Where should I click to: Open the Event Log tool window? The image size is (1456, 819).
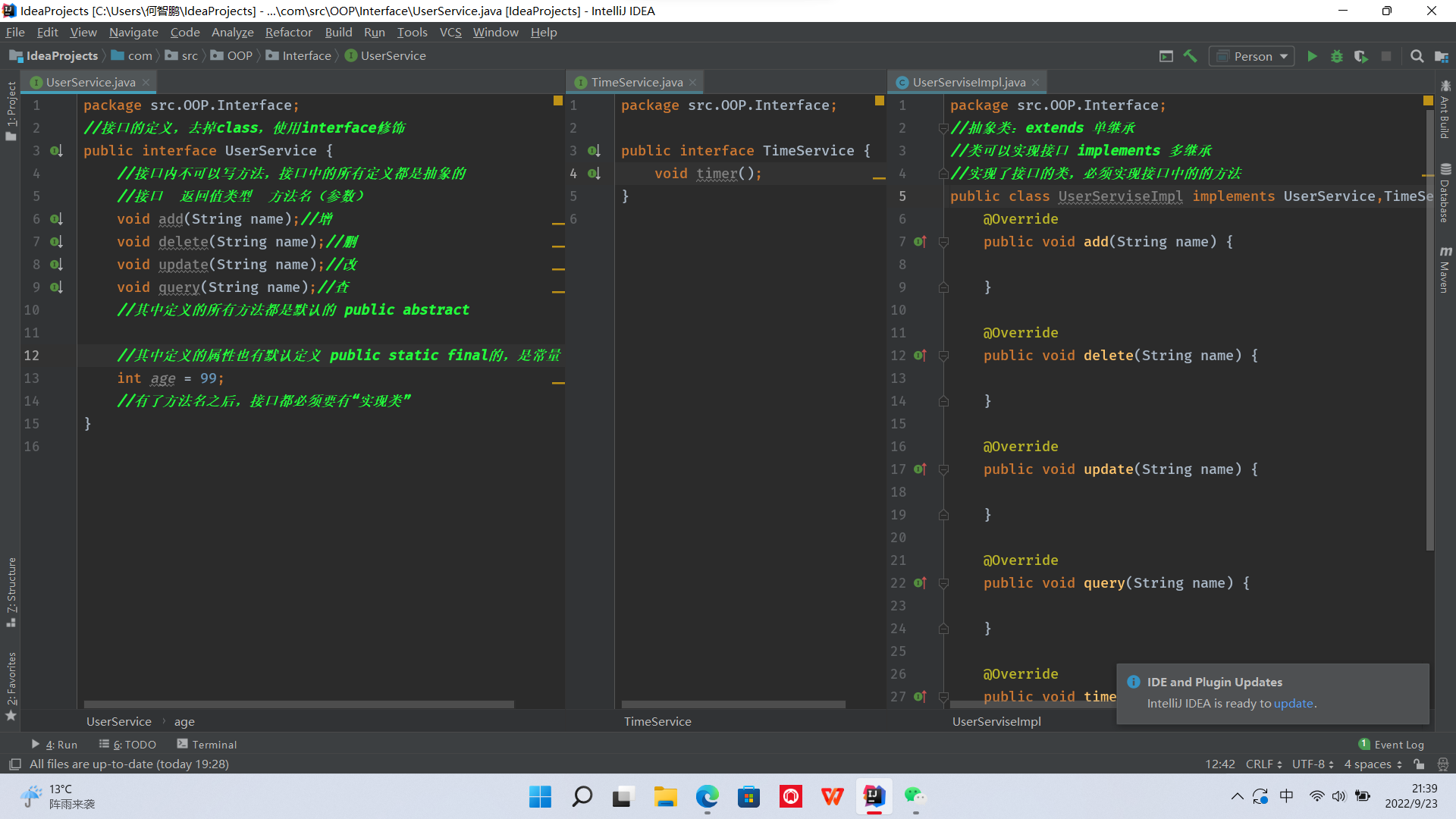coord(1392,745)
